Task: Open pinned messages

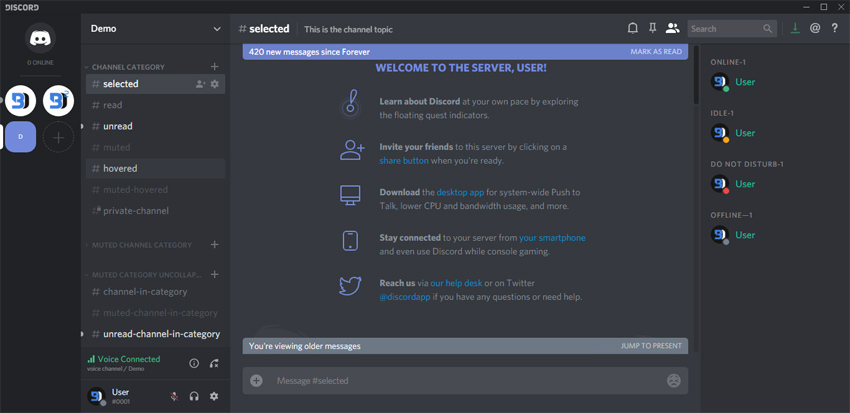Action: [x=652, y=29]
